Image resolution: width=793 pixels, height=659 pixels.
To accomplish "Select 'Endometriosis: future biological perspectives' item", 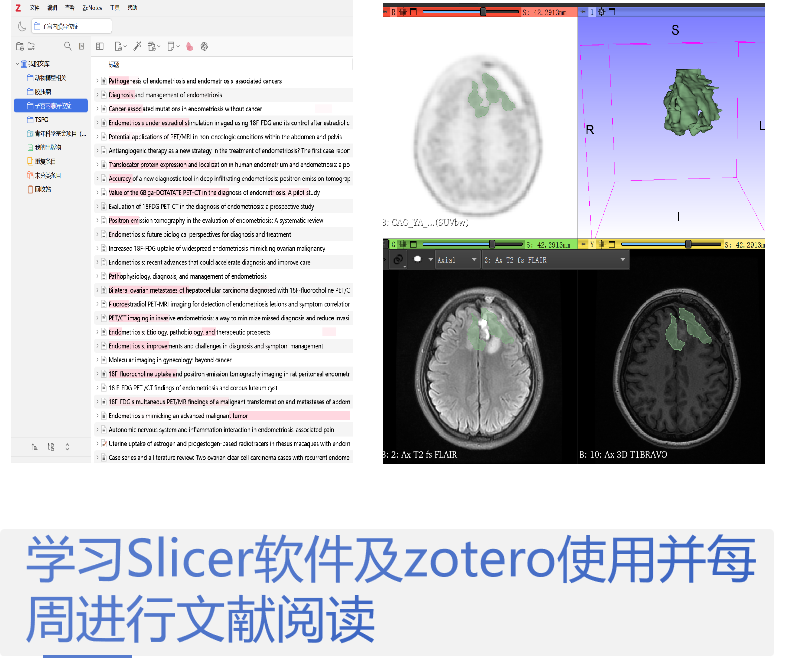I will pyautogui.click(x=223, y=234).
